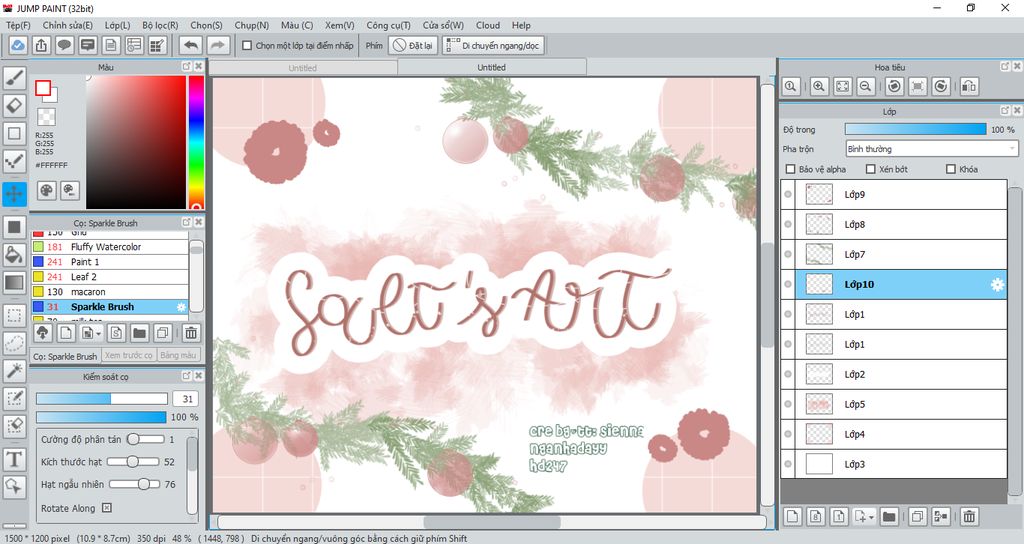Screen dimensions: 1024x544
Task: Select the Magic Wand tool
Action: [x=14, y=371]
